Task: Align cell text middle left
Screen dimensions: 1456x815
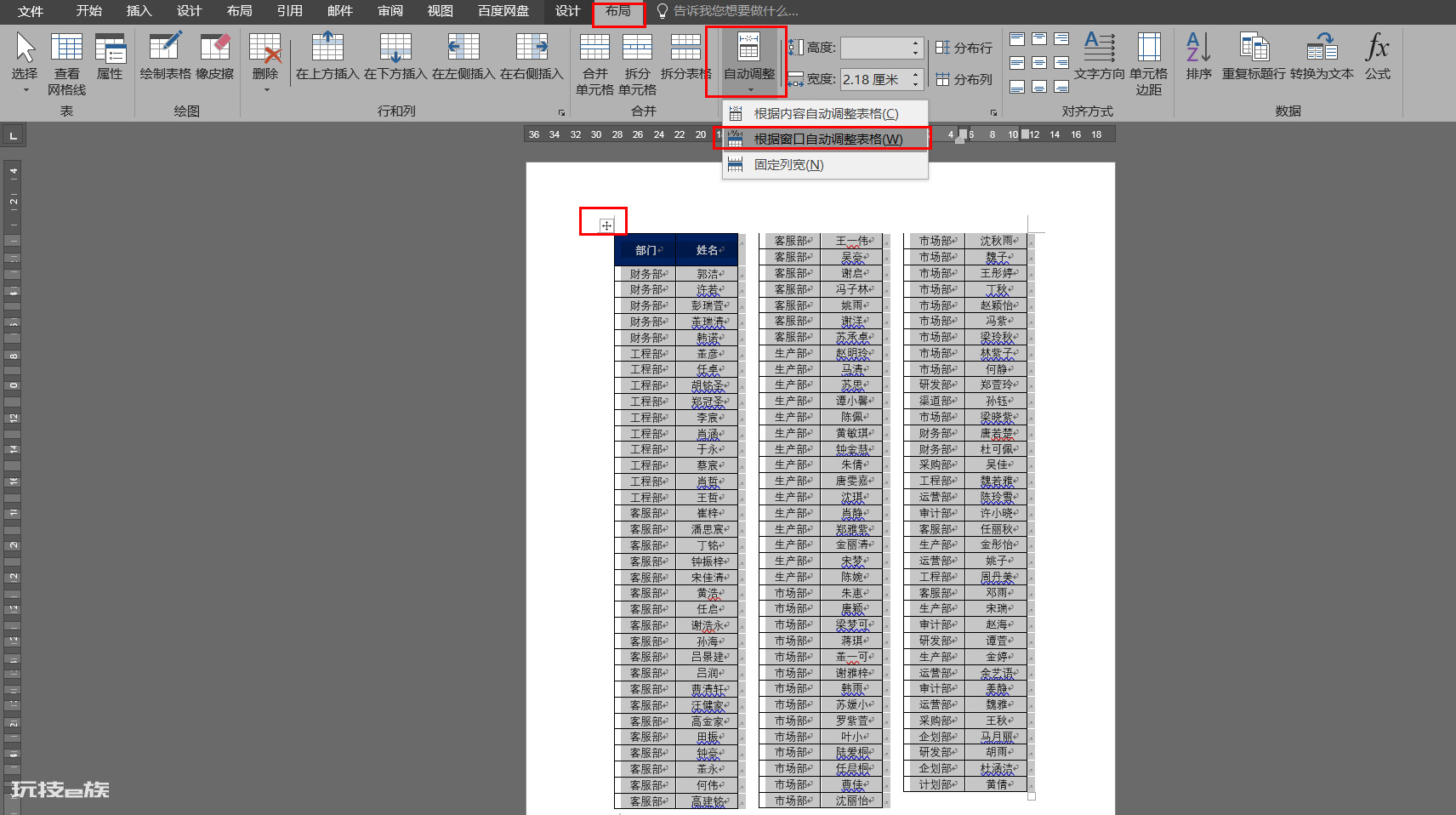Action: pyautogui.click(x=1017, y=63)
